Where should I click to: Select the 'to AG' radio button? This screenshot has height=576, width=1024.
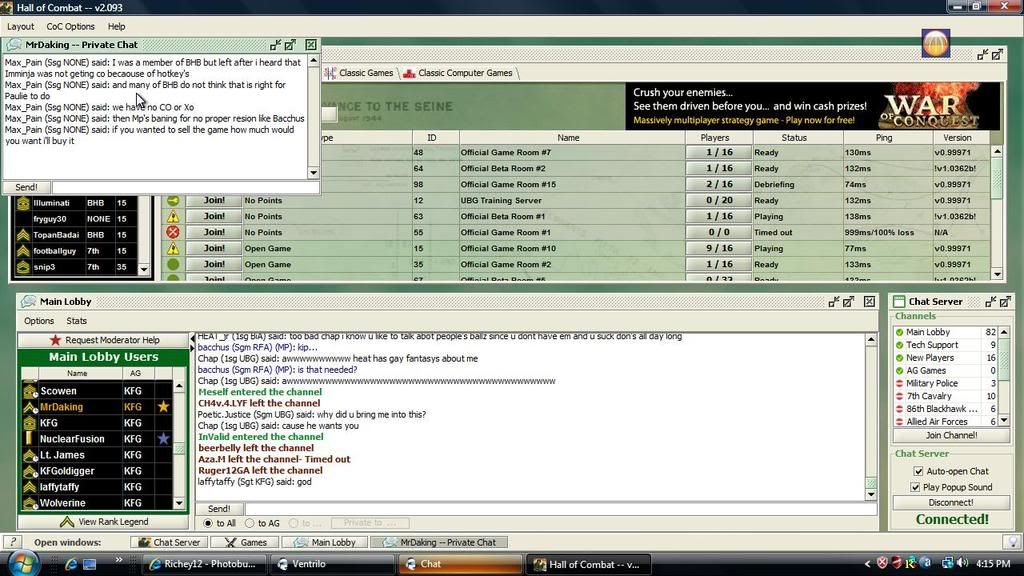[251, 523]
